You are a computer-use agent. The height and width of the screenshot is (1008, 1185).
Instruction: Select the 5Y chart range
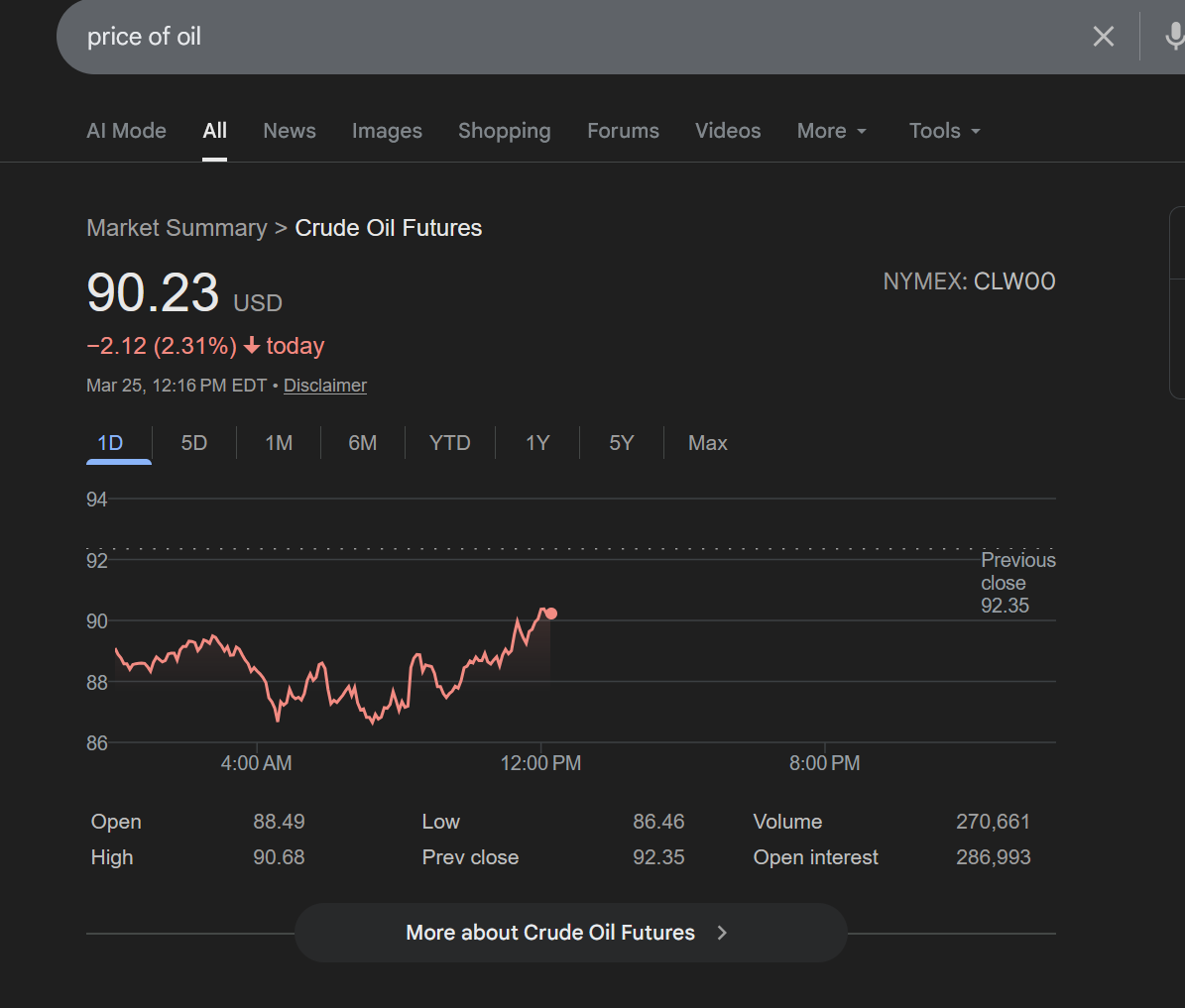click(x=621, y=443)
